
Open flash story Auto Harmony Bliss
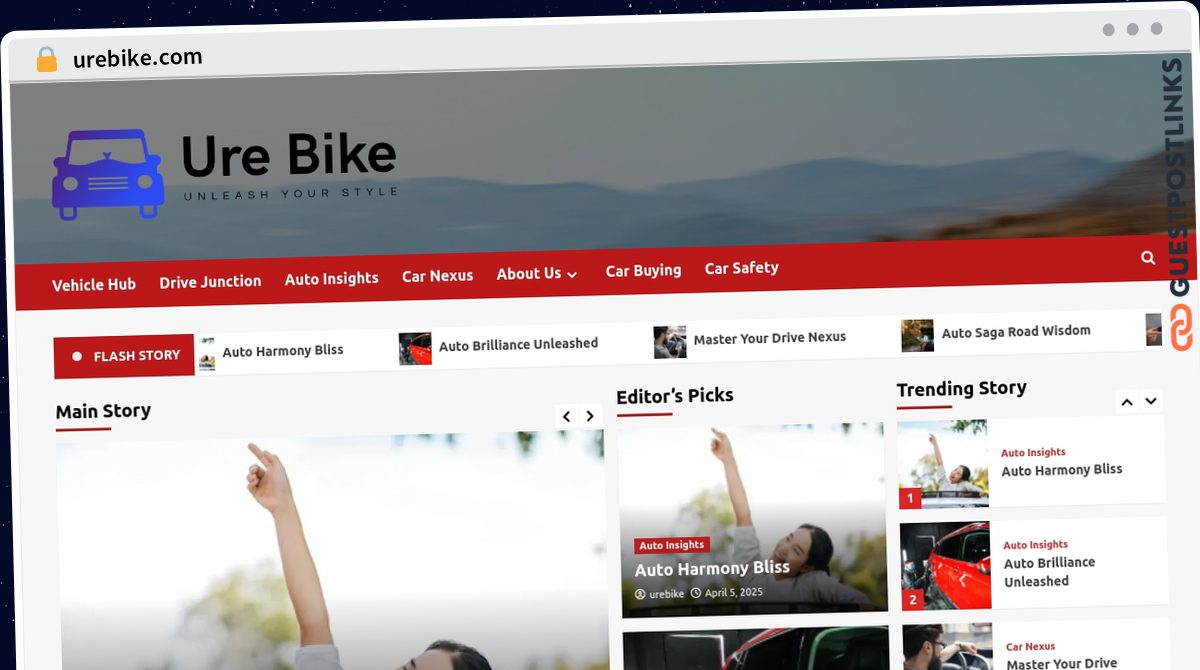pos(283,351)
